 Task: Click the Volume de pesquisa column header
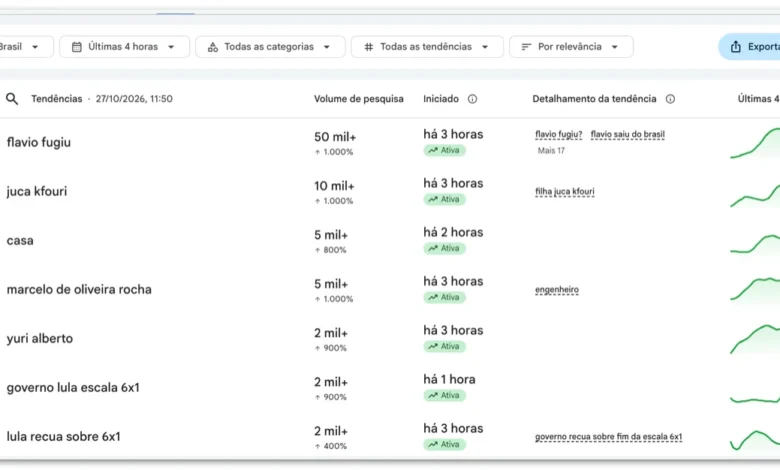click(359, 99)
